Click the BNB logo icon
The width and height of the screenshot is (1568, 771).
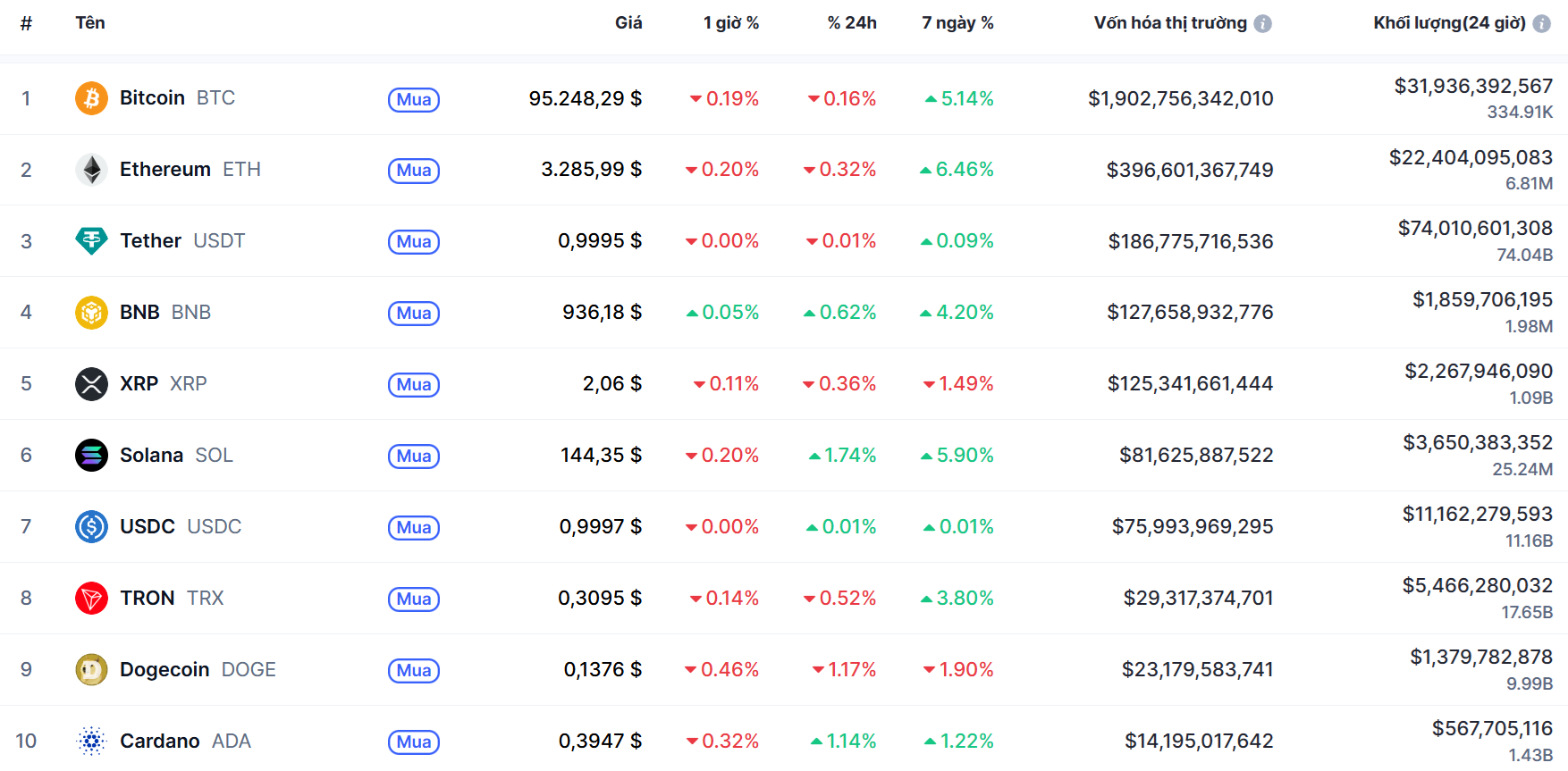tap(91, 313)
